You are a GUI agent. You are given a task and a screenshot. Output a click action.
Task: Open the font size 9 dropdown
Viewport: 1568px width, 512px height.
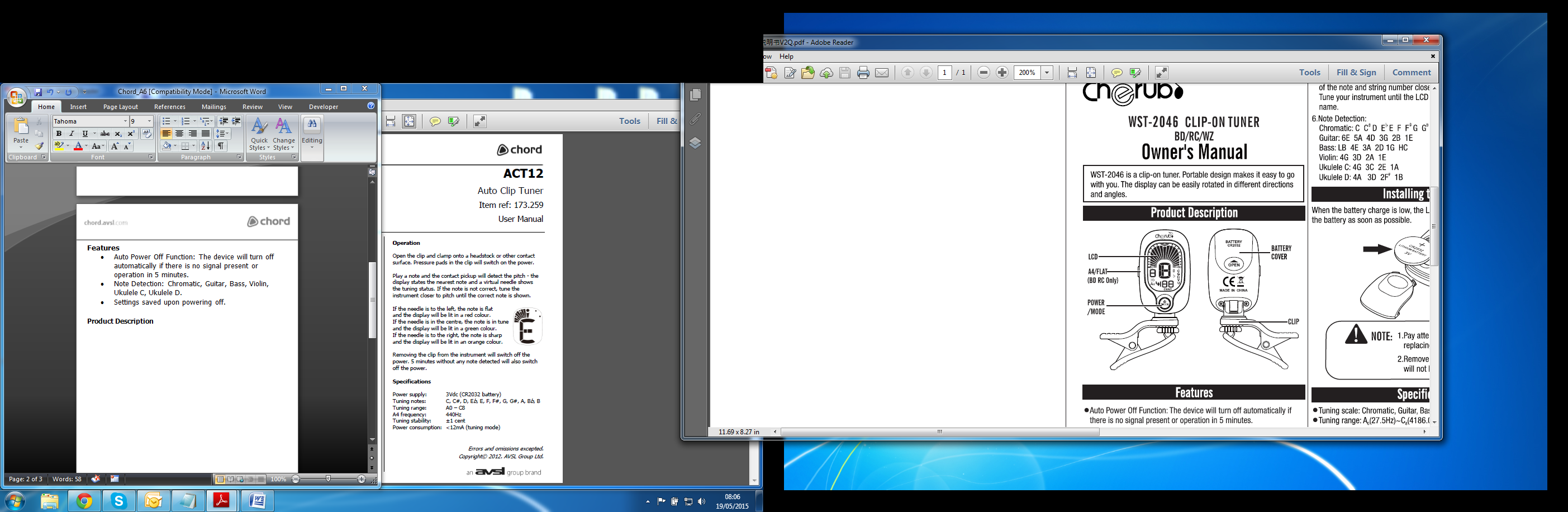150,121
